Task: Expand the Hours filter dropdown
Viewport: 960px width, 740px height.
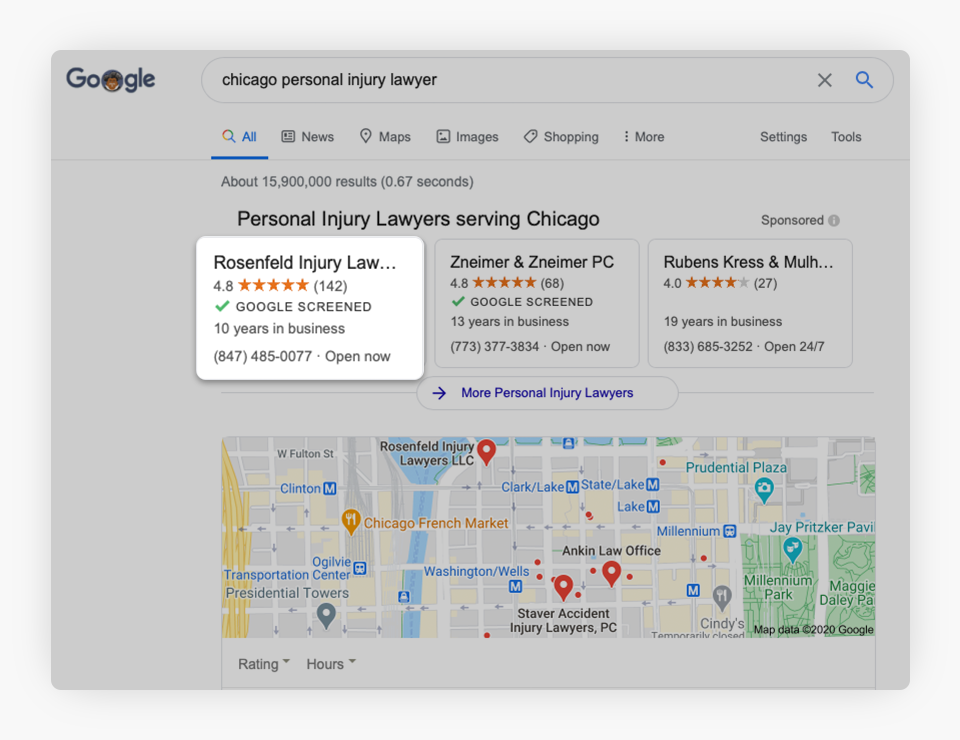Action: [331, 664]
